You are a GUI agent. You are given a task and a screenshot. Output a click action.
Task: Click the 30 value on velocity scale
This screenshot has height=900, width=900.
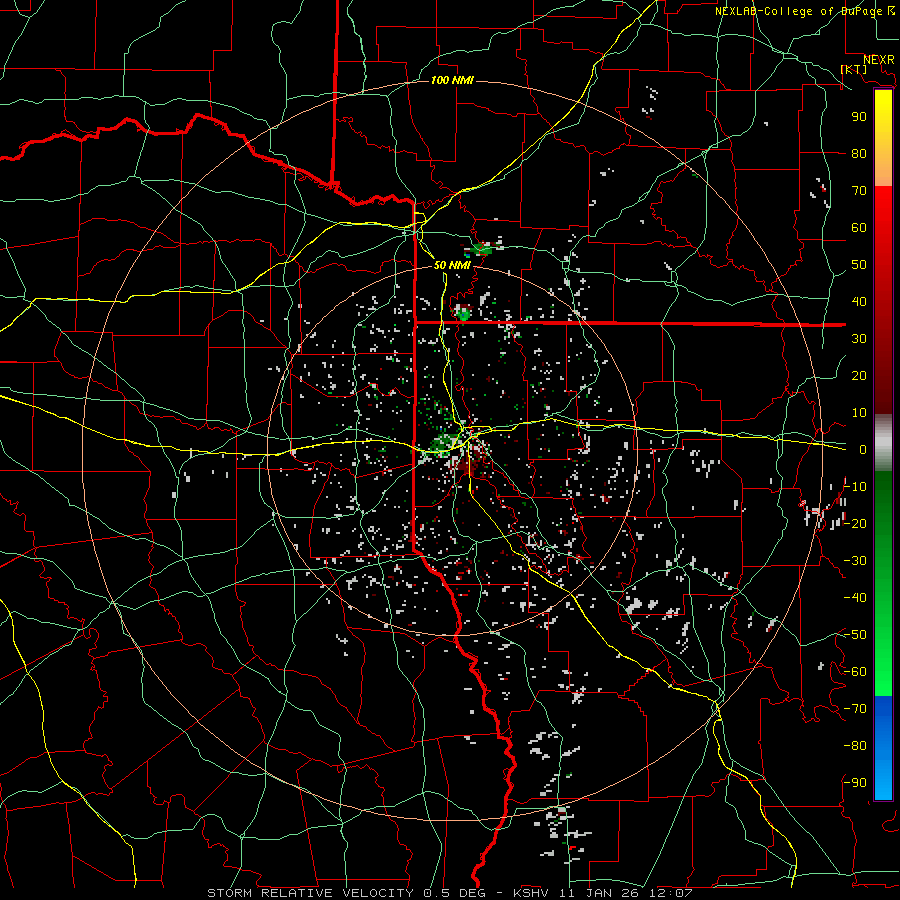(859, 339)
